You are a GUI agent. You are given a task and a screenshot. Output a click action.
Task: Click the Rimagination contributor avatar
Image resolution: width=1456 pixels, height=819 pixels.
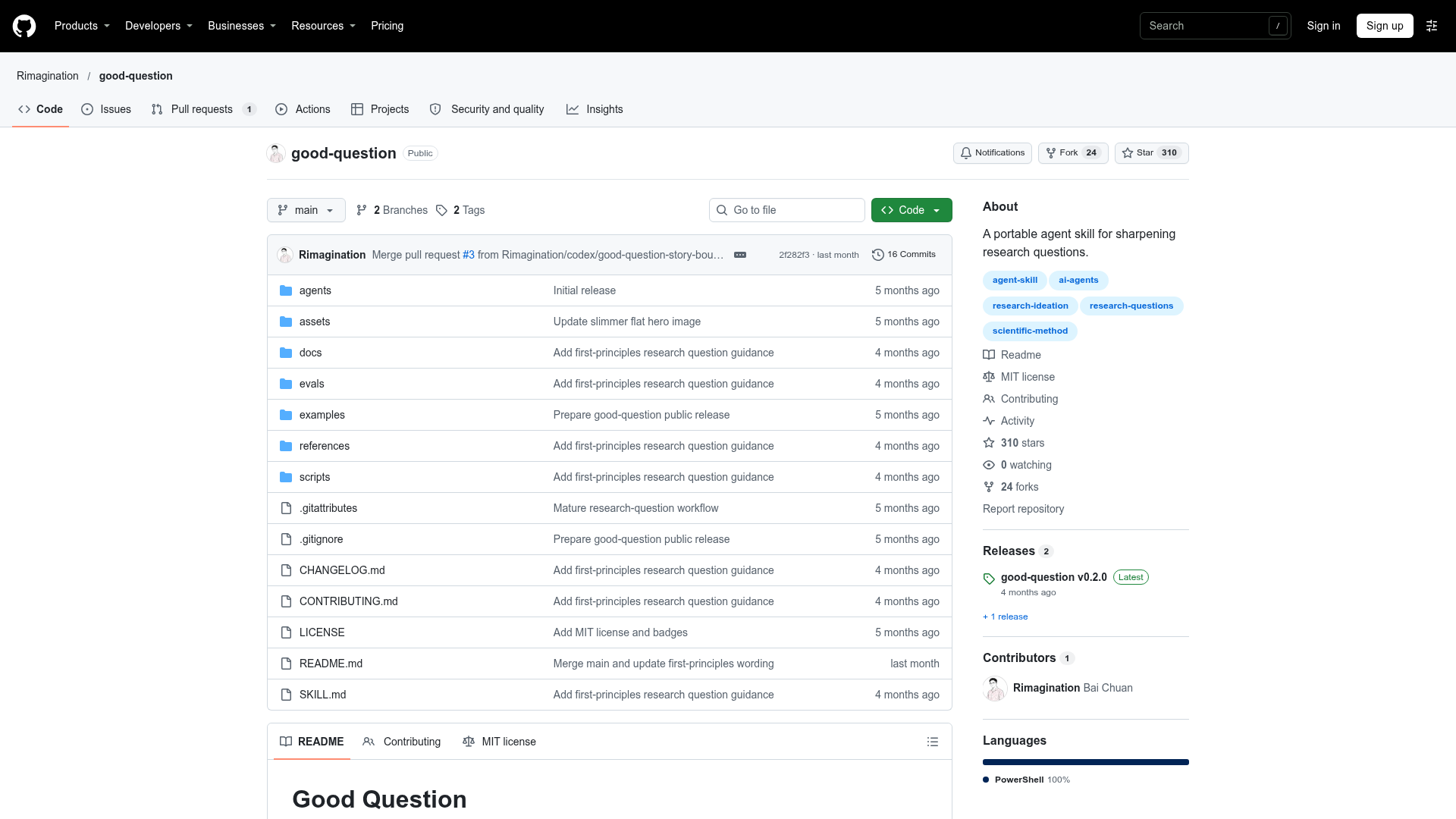tap(995, 688)
